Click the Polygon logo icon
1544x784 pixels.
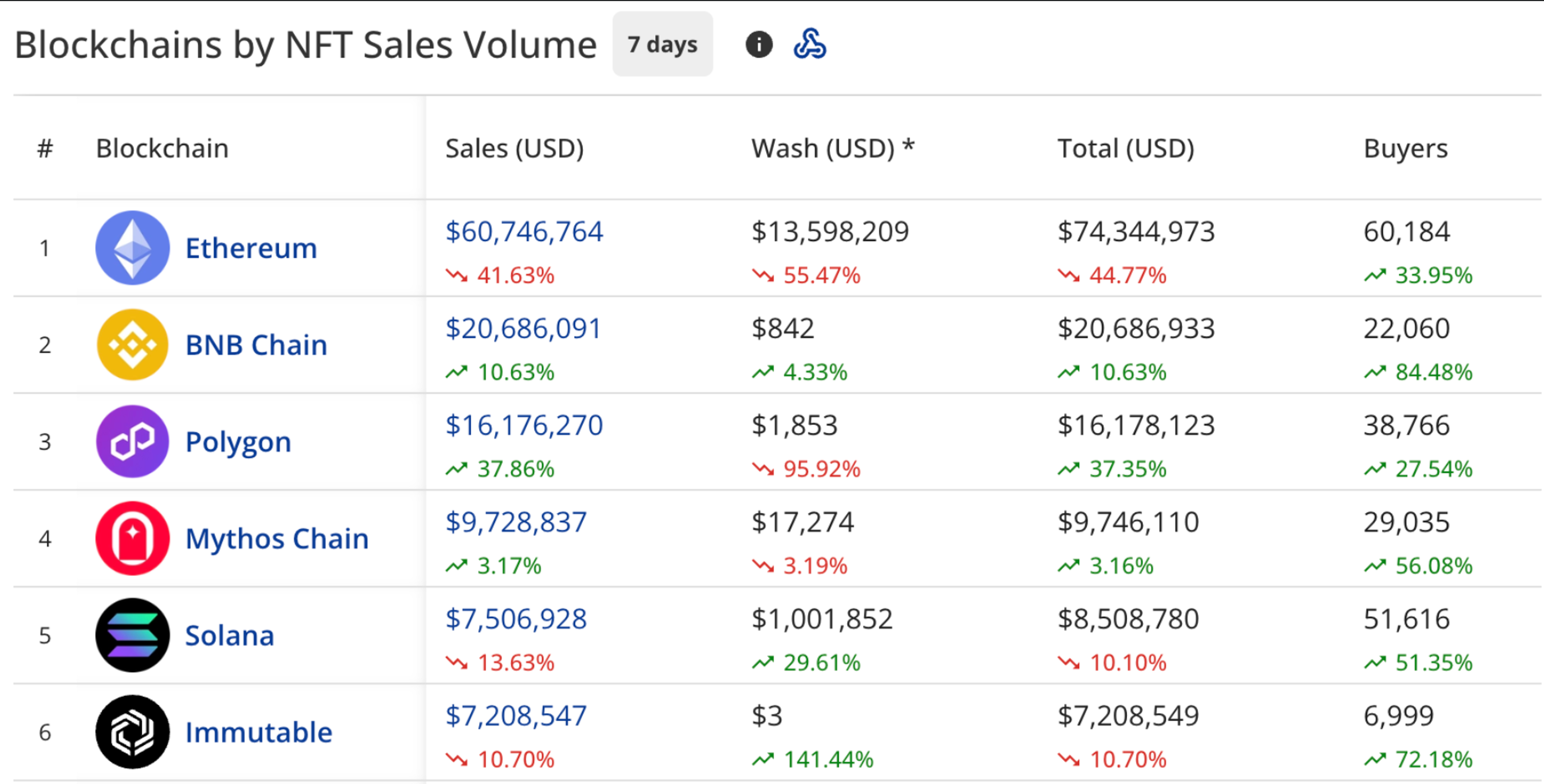132,441
